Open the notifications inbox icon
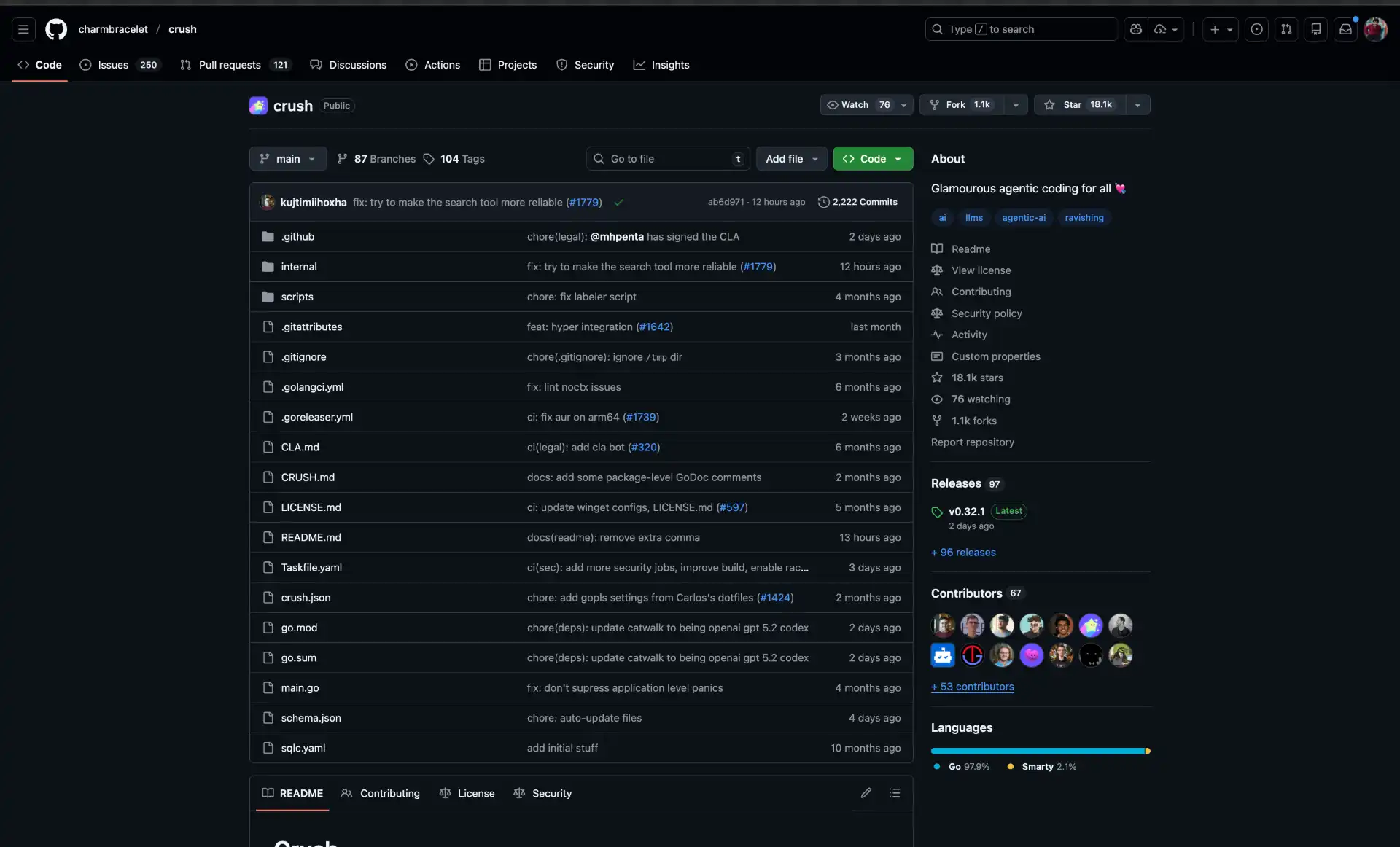Screen dimensions: 1400x847 [x=1345, y=29]
